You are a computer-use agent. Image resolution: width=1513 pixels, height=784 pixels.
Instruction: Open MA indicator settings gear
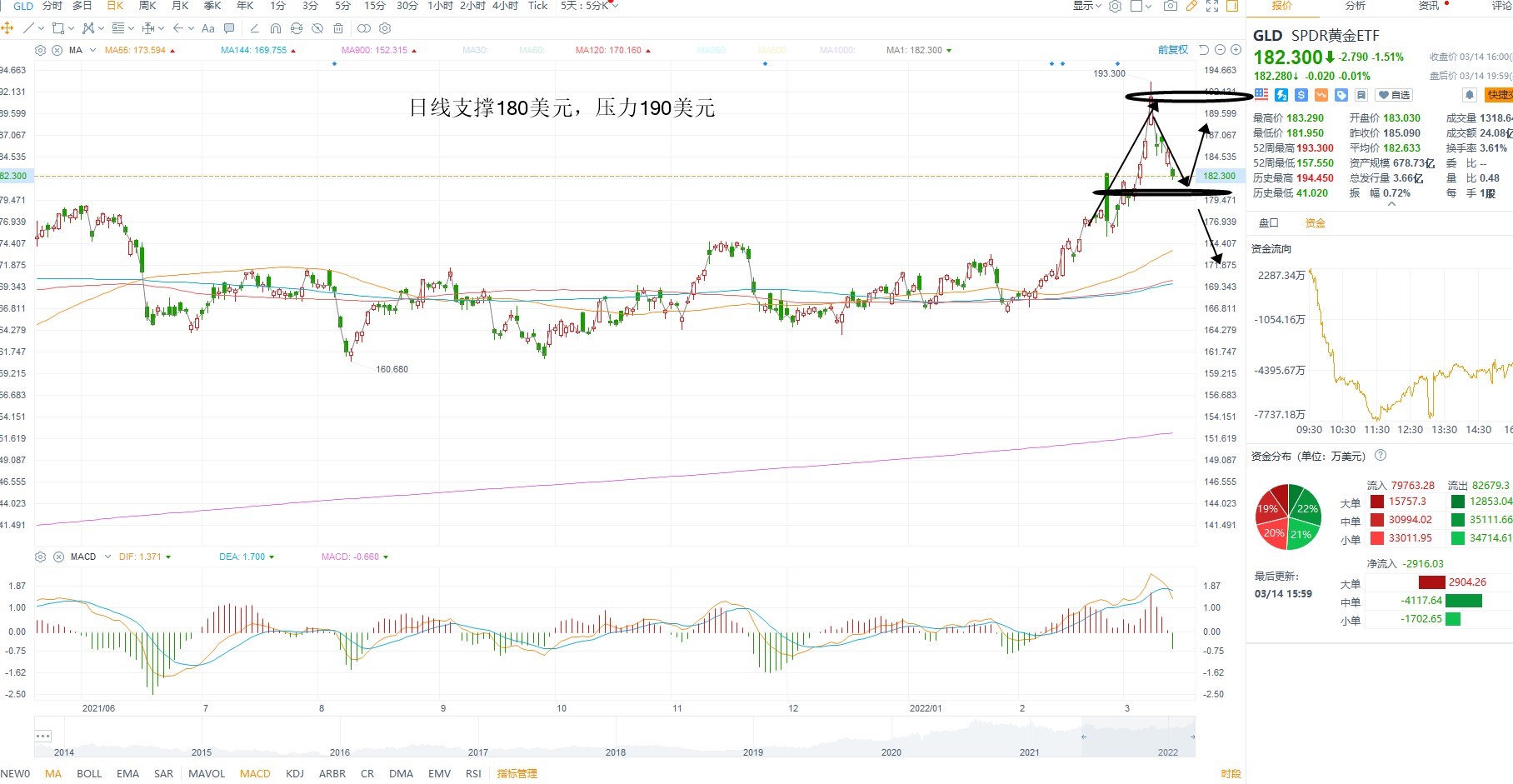click(41, 50)
